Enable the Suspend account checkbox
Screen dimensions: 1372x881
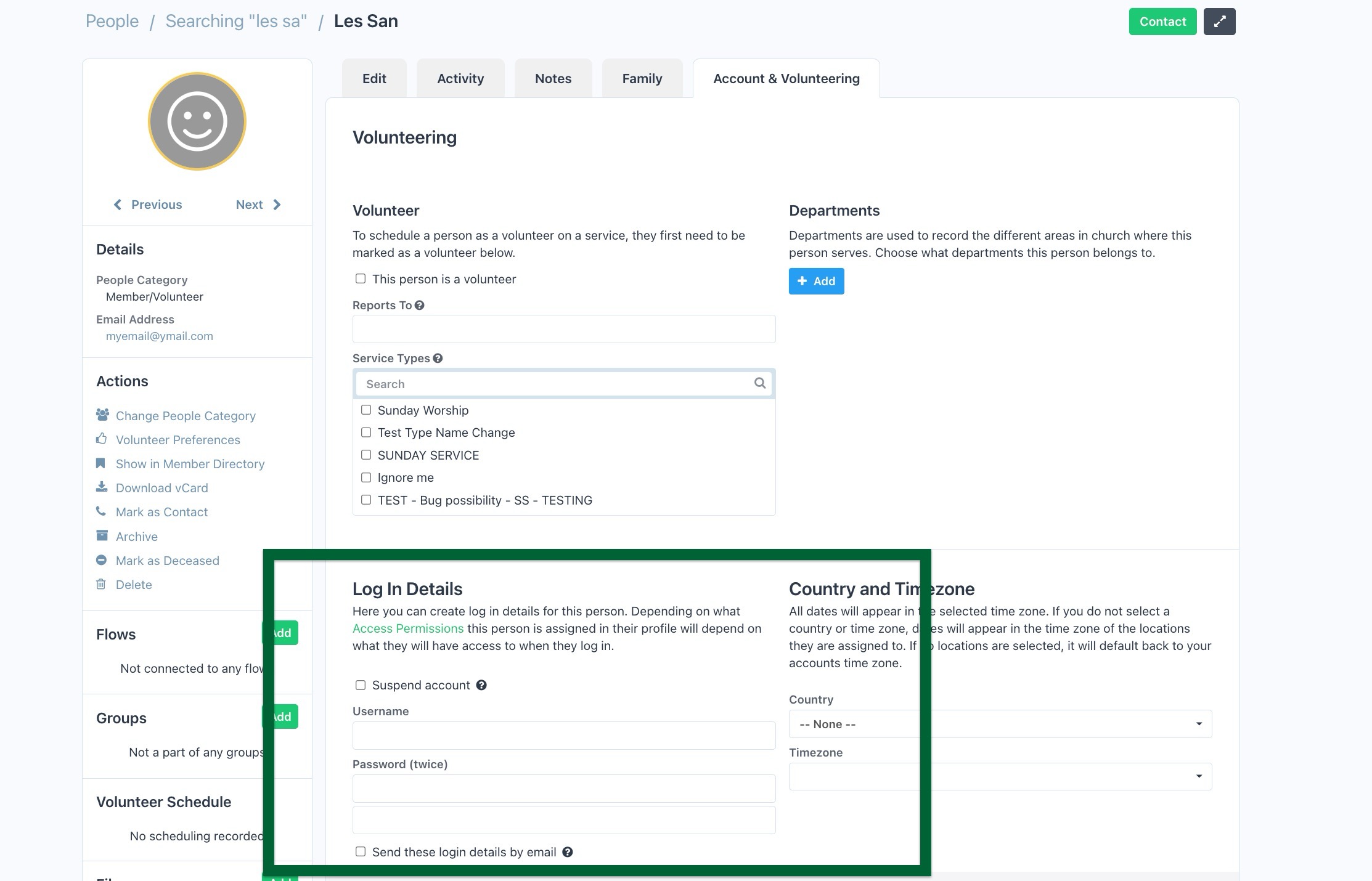[x=361, y=685]
